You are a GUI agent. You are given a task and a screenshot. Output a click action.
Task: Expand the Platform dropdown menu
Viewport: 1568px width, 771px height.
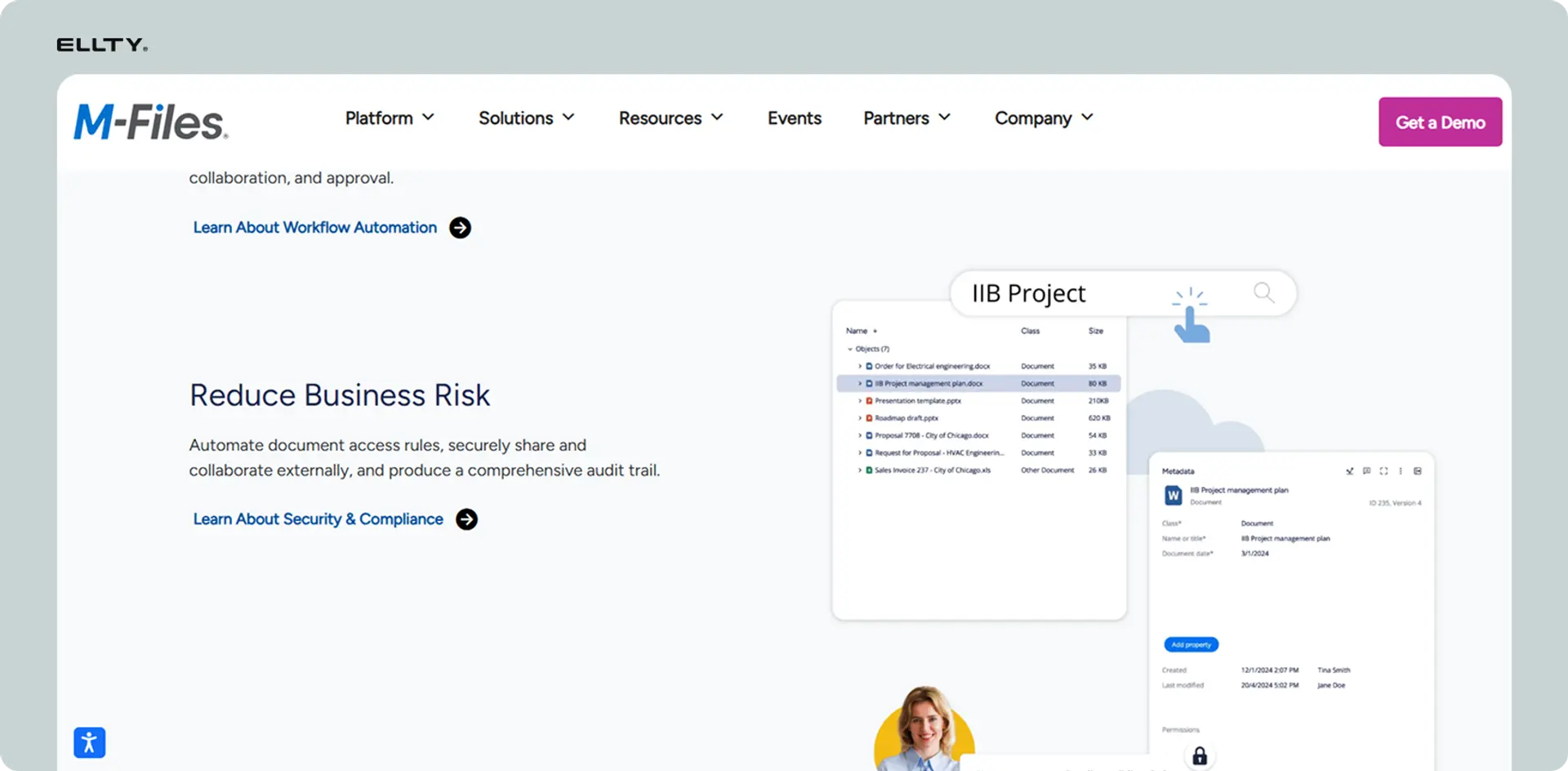pos(390,118)
